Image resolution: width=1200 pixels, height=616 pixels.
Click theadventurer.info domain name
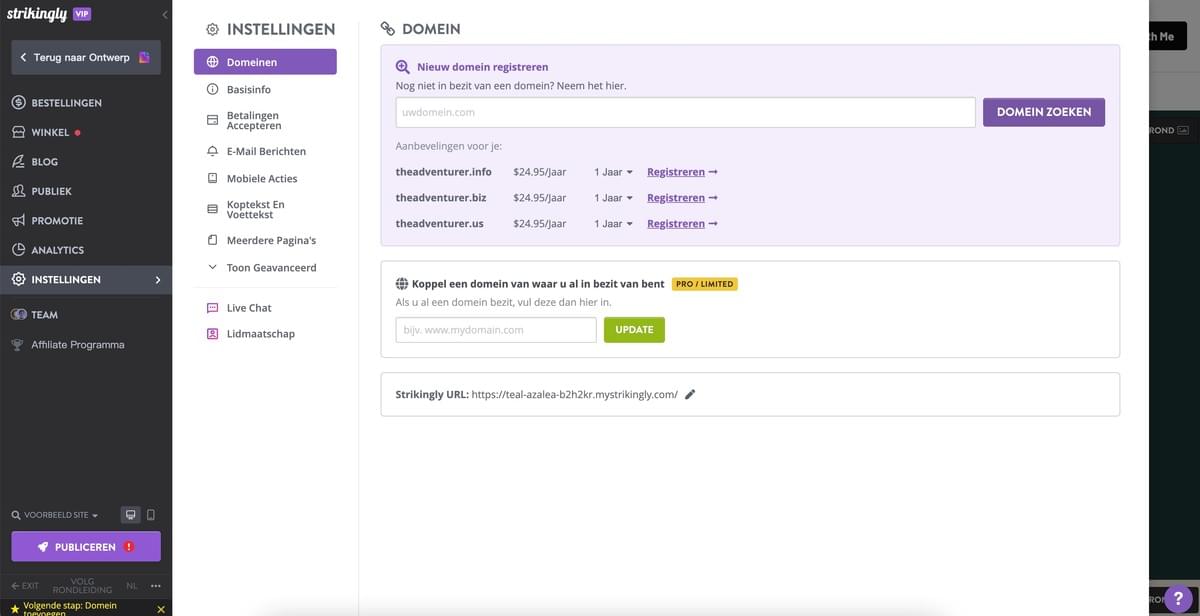444,172
